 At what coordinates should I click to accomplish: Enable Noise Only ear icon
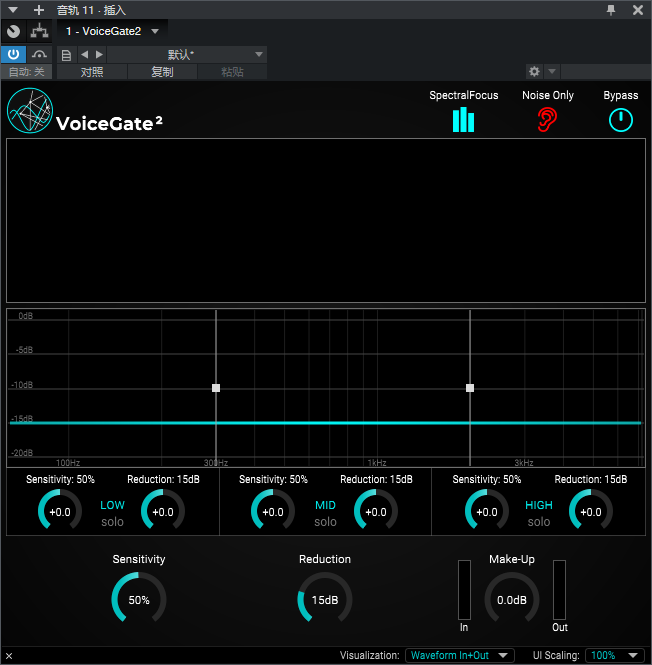click(547, 120)
